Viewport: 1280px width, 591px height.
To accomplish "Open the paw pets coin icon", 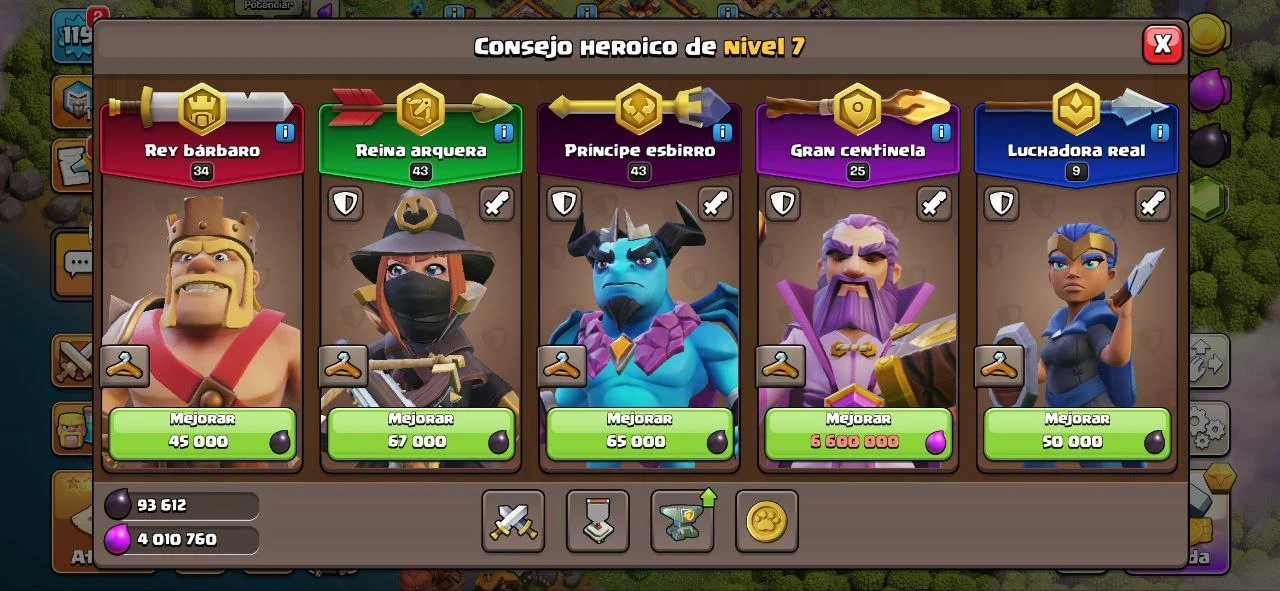I will click(767, 521).
